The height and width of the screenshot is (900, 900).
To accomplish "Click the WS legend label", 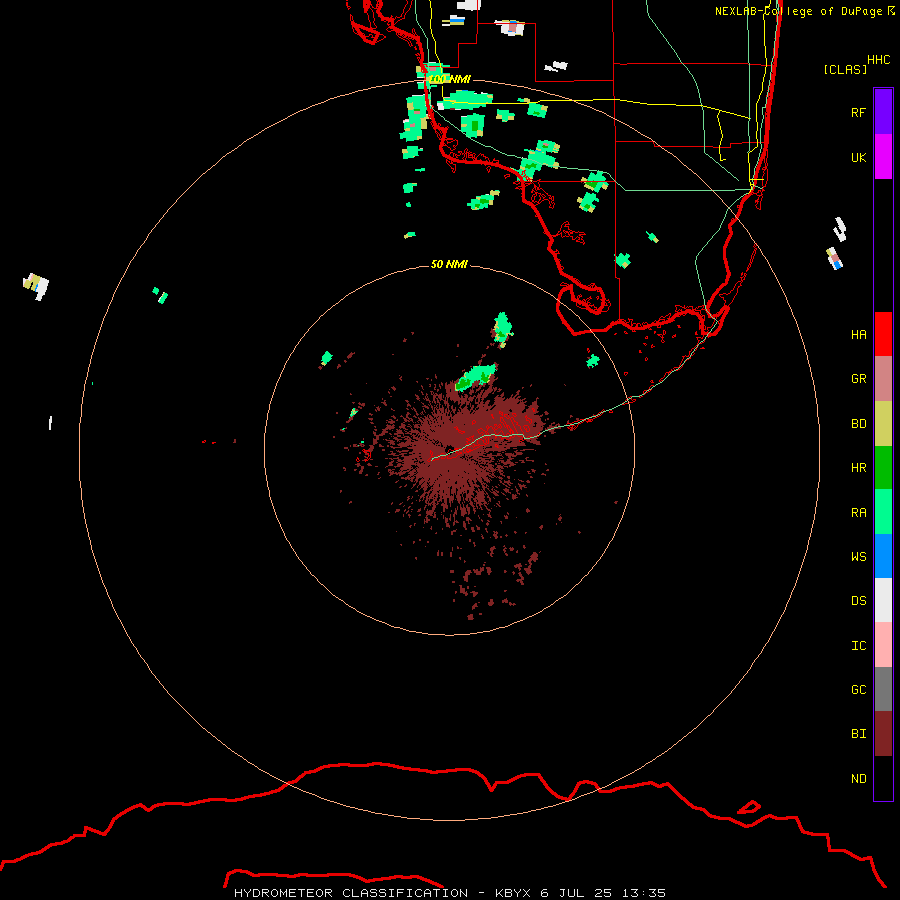I will pyautogui.click(x=858, y=556).
